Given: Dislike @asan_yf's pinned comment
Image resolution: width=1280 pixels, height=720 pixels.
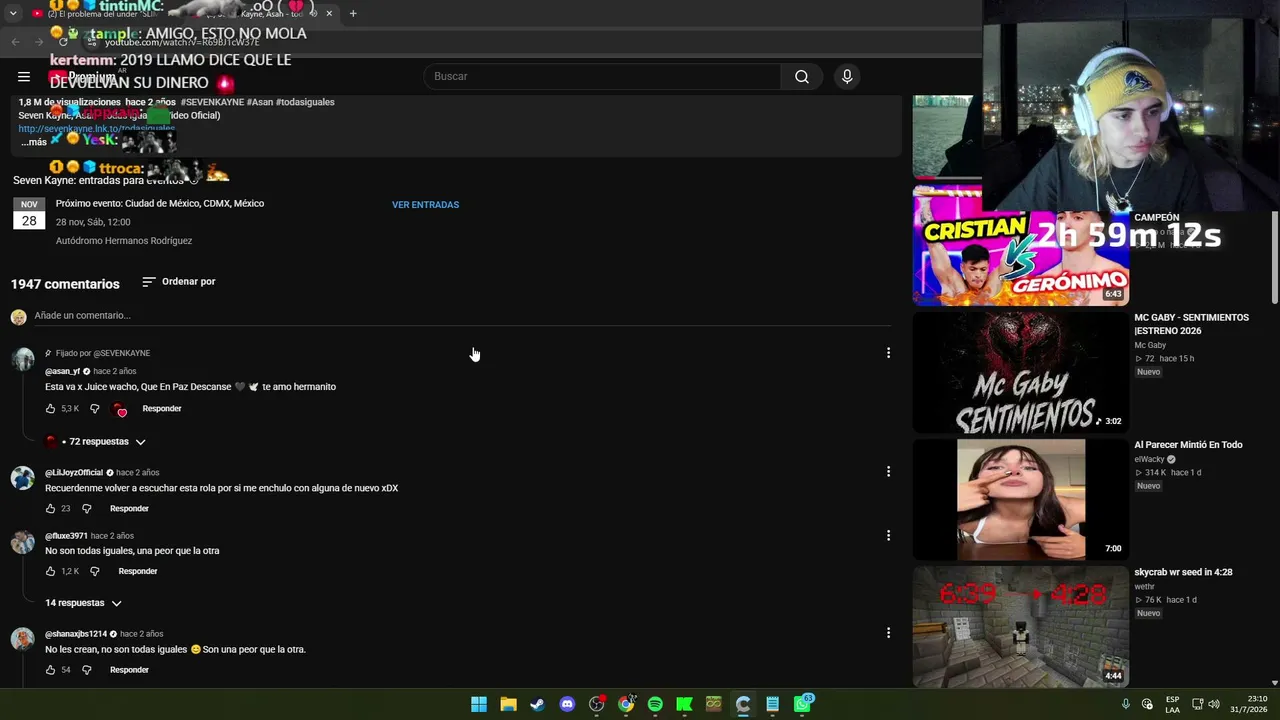Looking at the screenshot, I should tap(95, 409).
